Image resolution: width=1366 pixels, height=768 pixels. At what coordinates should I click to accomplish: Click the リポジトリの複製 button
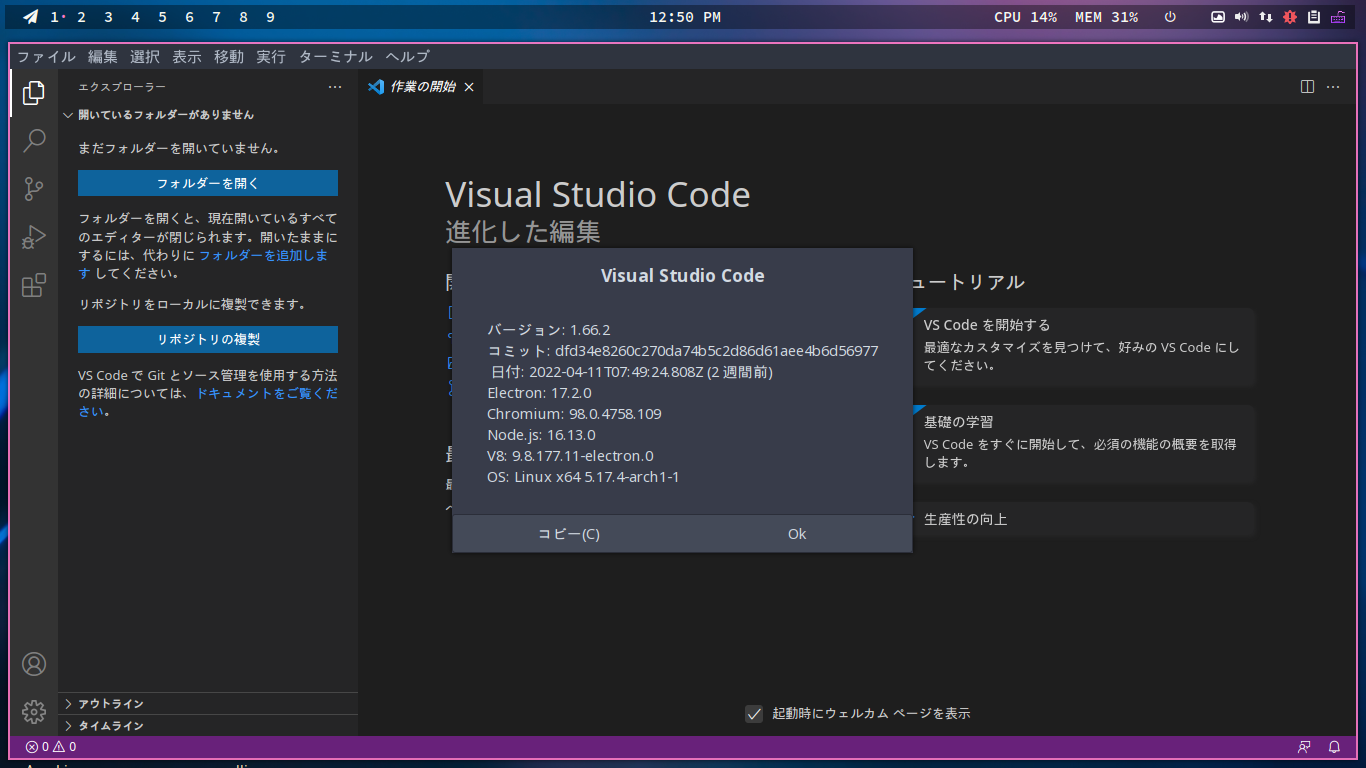tap(208, 339)
